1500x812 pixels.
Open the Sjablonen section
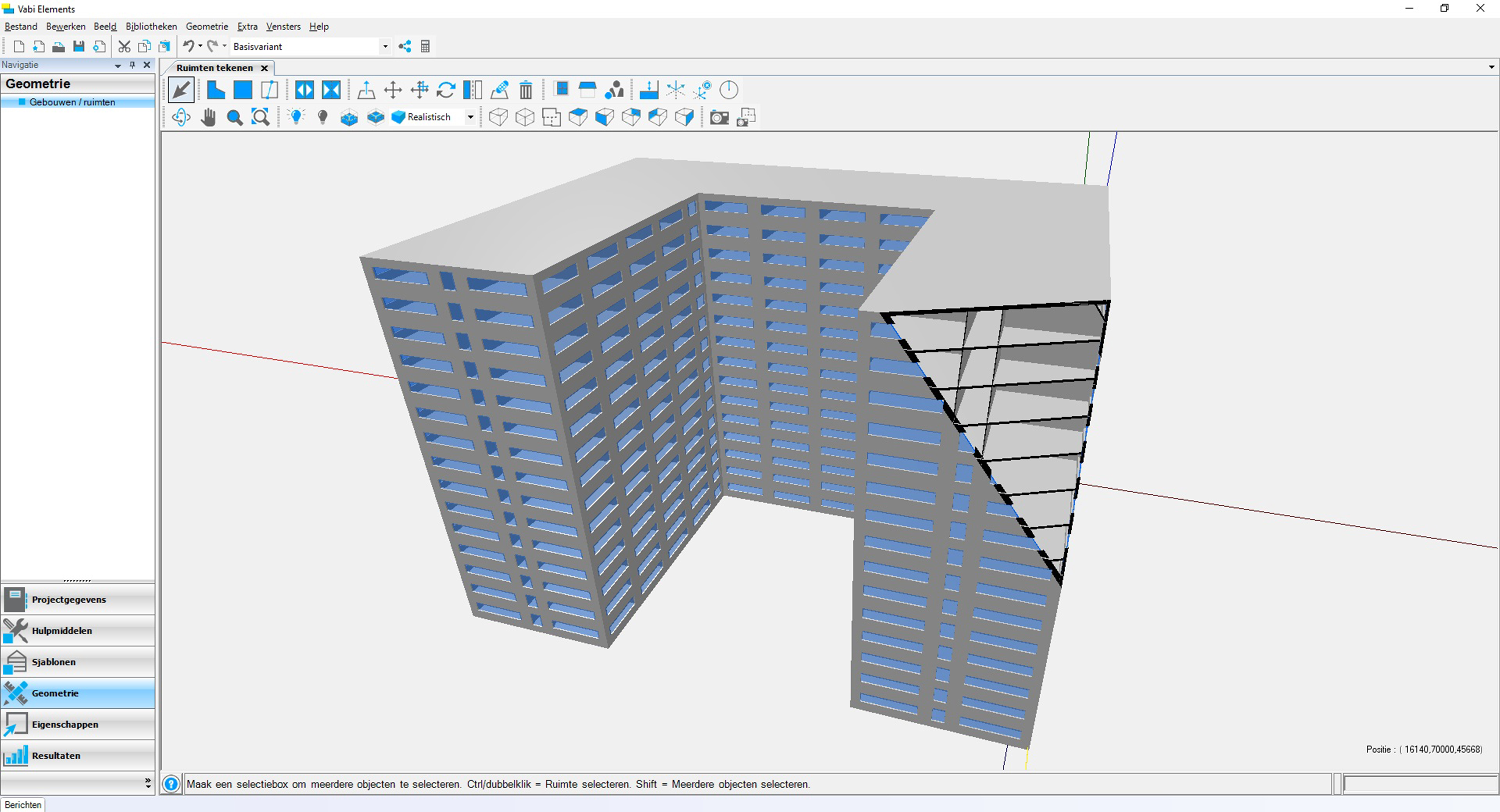click(x=78, y=662)
